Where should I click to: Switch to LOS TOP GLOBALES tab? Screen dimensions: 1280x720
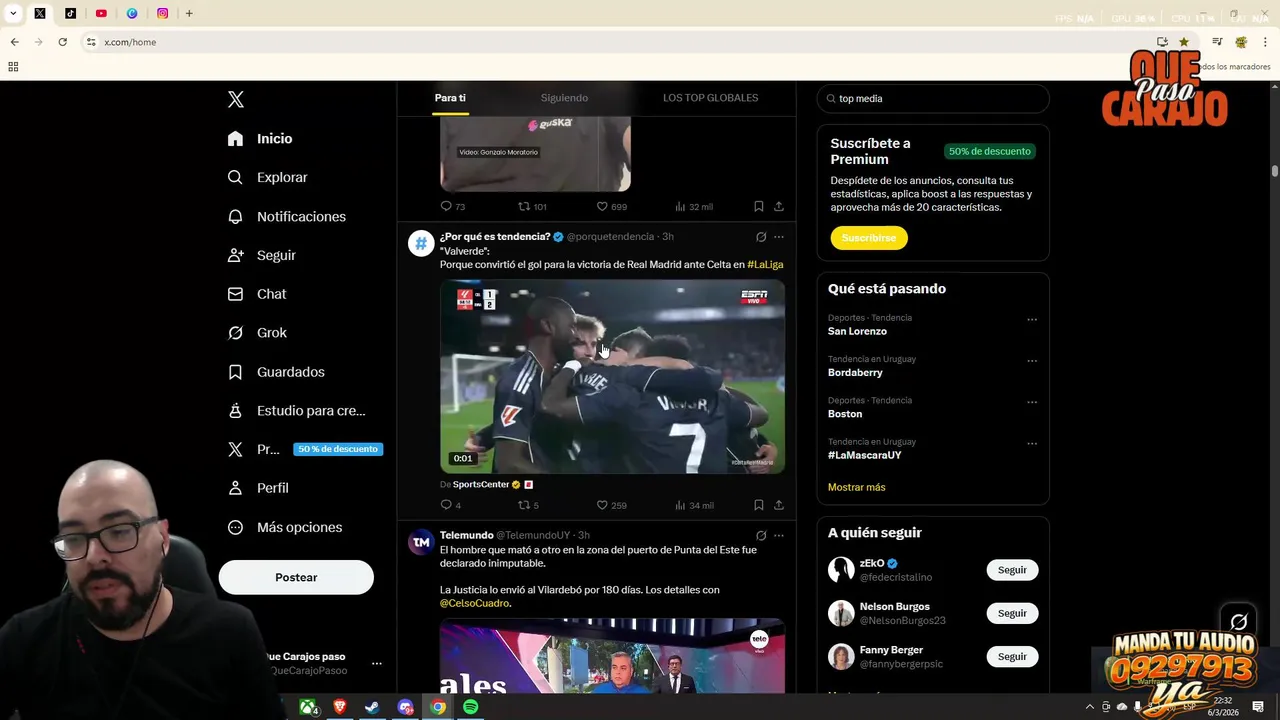point(710,98)
